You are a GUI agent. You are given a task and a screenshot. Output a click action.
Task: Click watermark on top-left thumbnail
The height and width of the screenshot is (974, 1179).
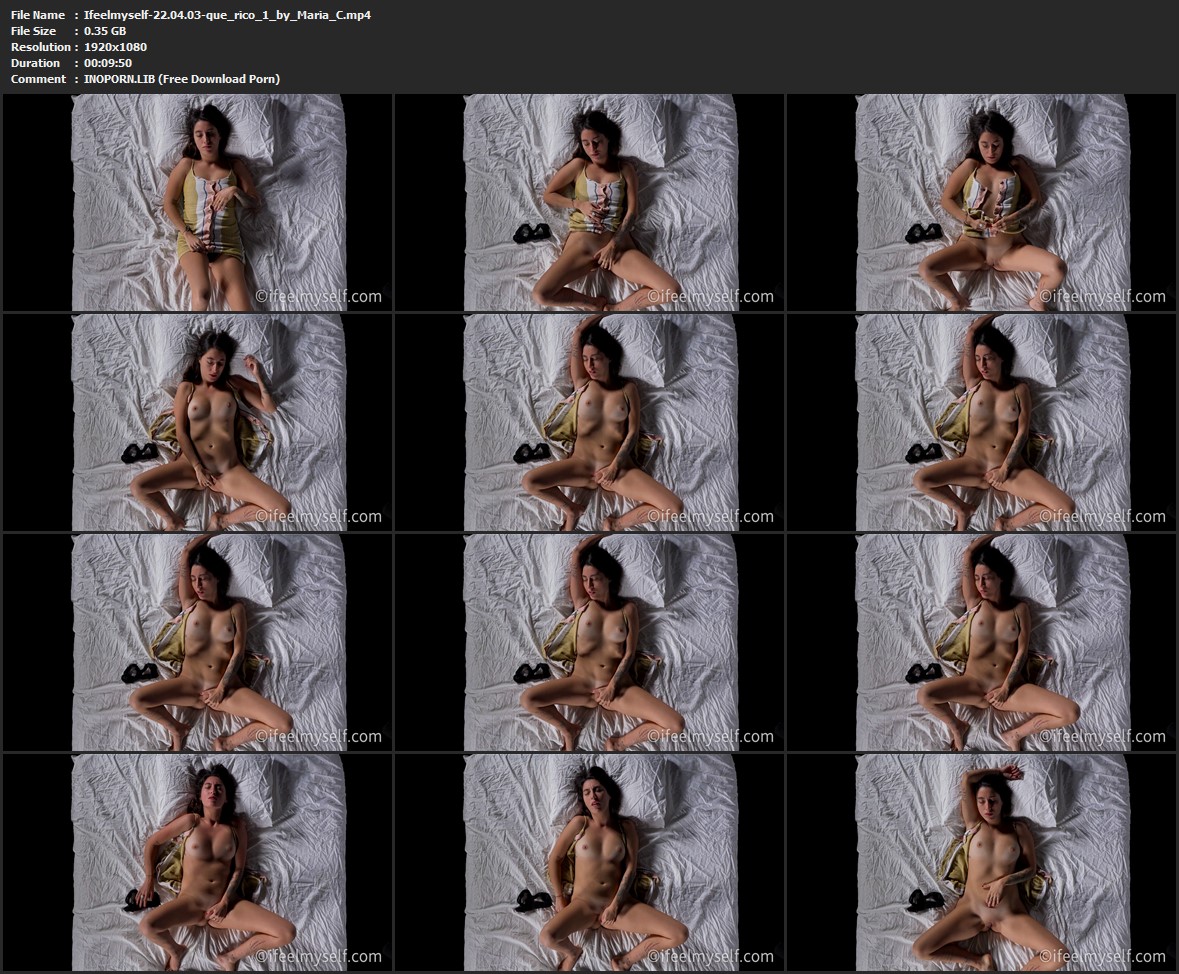[x=318, y=297]
